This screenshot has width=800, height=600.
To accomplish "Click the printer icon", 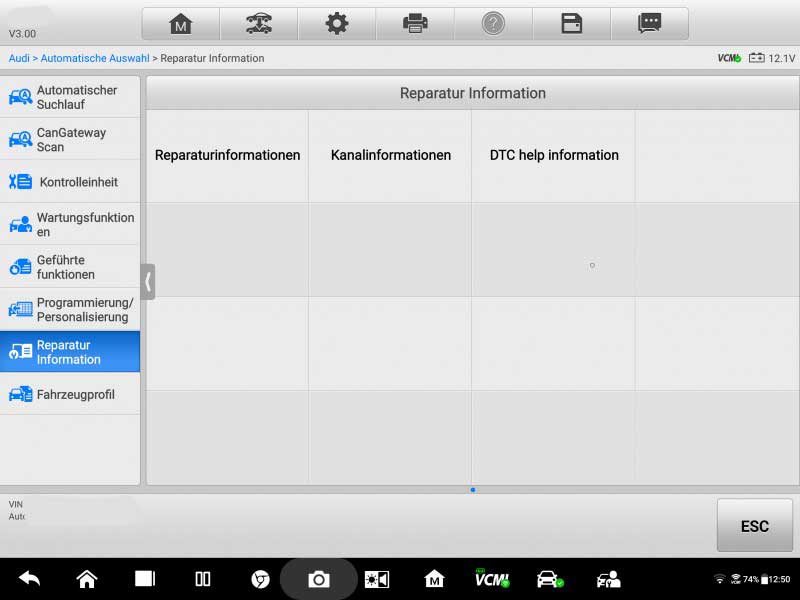I will click(415, 23).
